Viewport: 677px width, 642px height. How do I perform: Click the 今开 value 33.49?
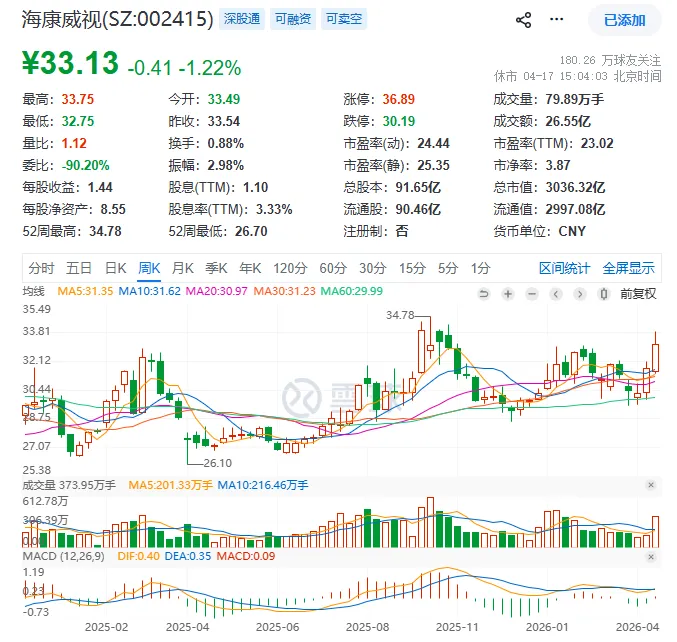pos(224,99)
